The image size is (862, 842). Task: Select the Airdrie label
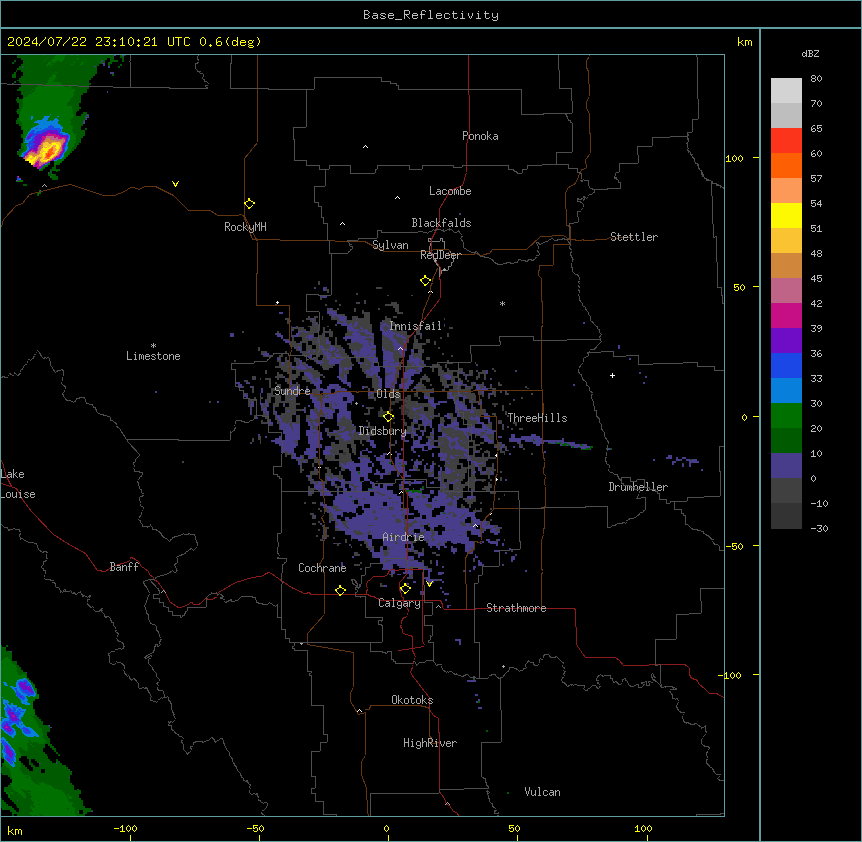click(x=404, y=537)
